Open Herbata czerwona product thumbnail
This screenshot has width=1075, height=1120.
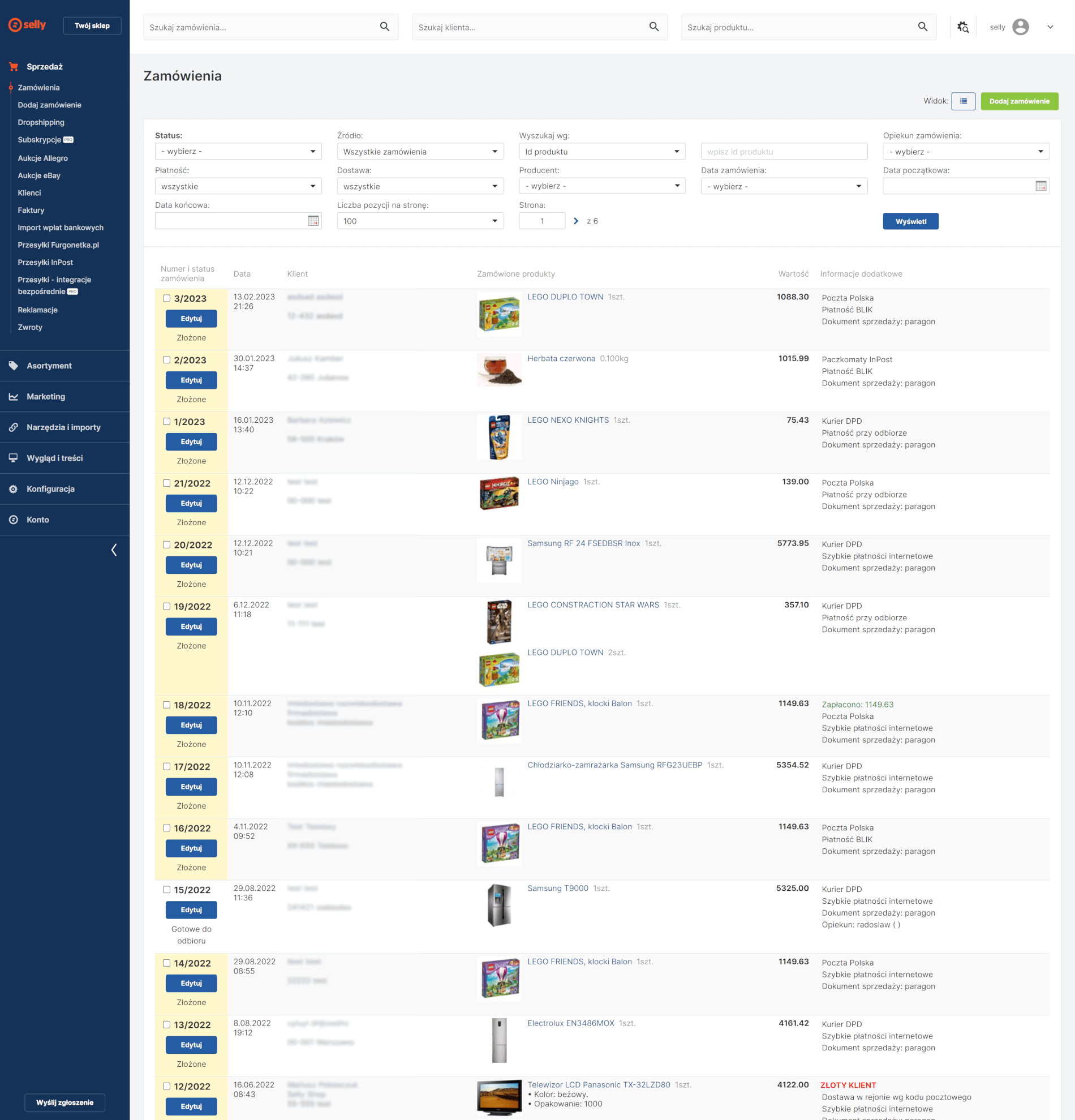pos(499,370)
